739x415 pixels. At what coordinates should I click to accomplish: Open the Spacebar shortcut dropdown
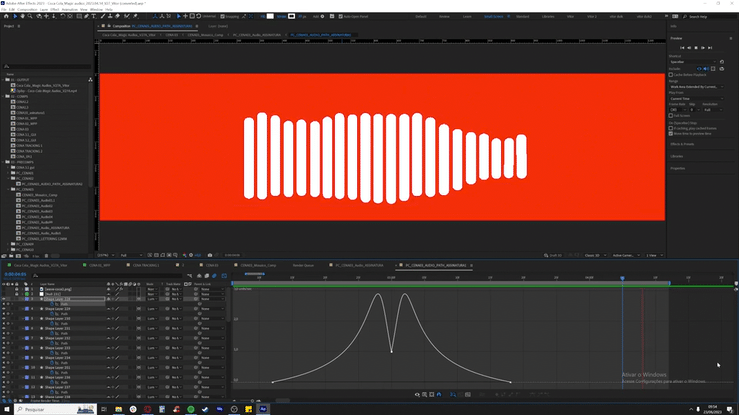coord(692,62)
